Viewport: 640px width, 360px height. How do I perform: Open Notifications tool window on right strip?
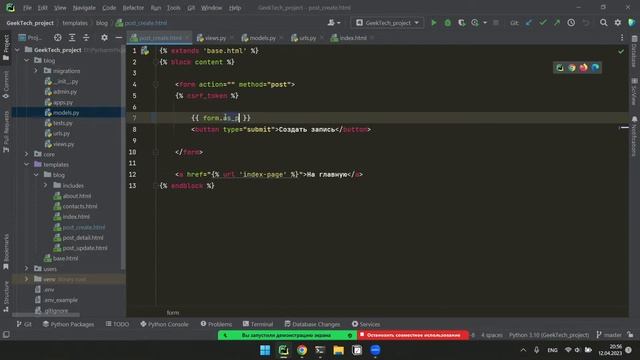pyautogui.click(x=634, y=136)
